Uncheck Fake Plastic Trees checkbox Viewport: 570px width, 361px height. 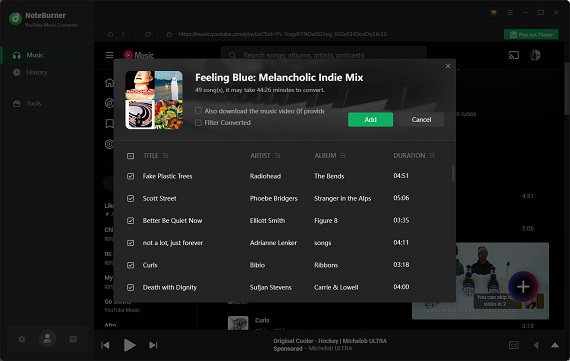pyautogui.click(x=131, y=176)
